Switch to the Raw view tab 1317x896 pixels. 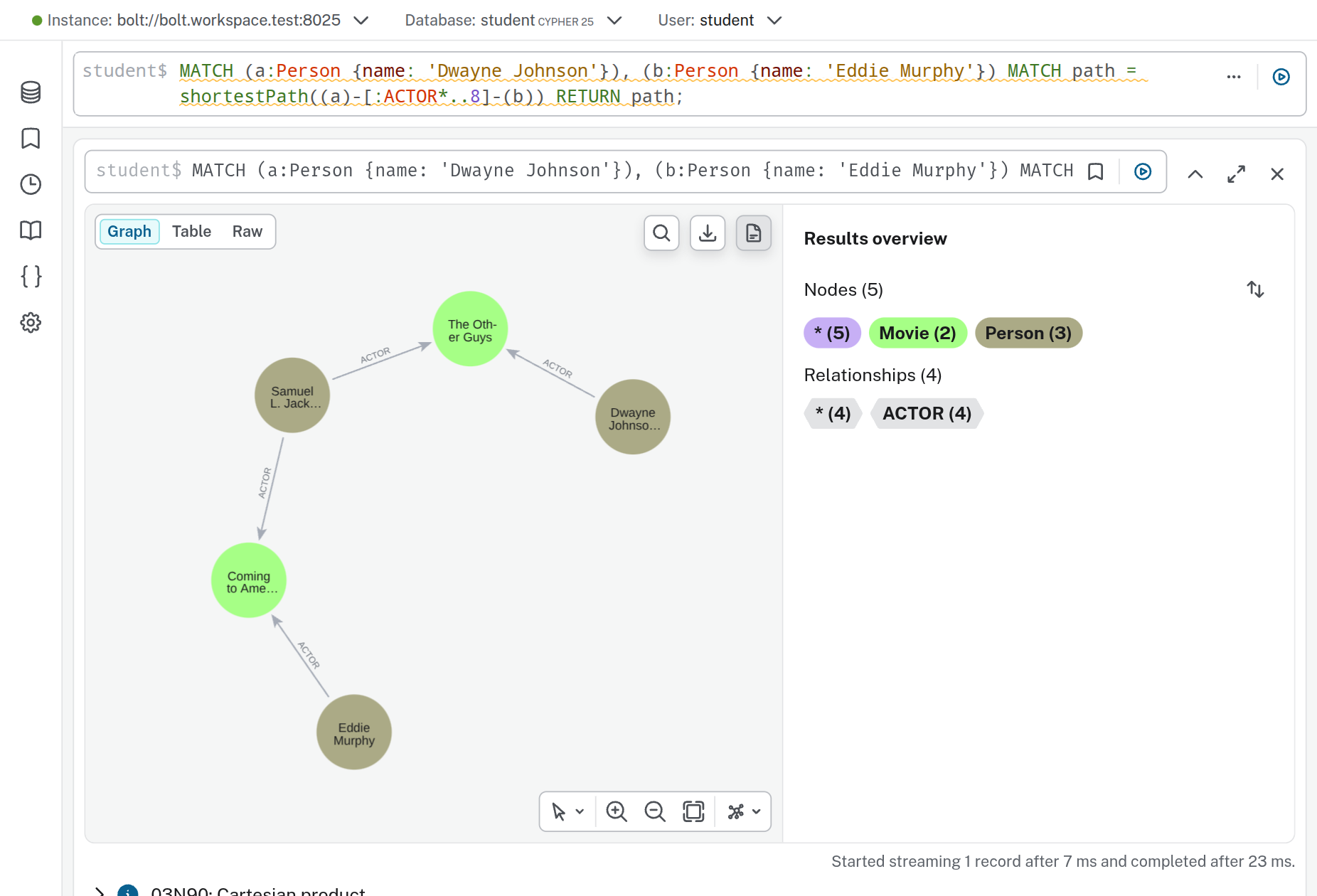pyautogui.click(x=247, y=232)
